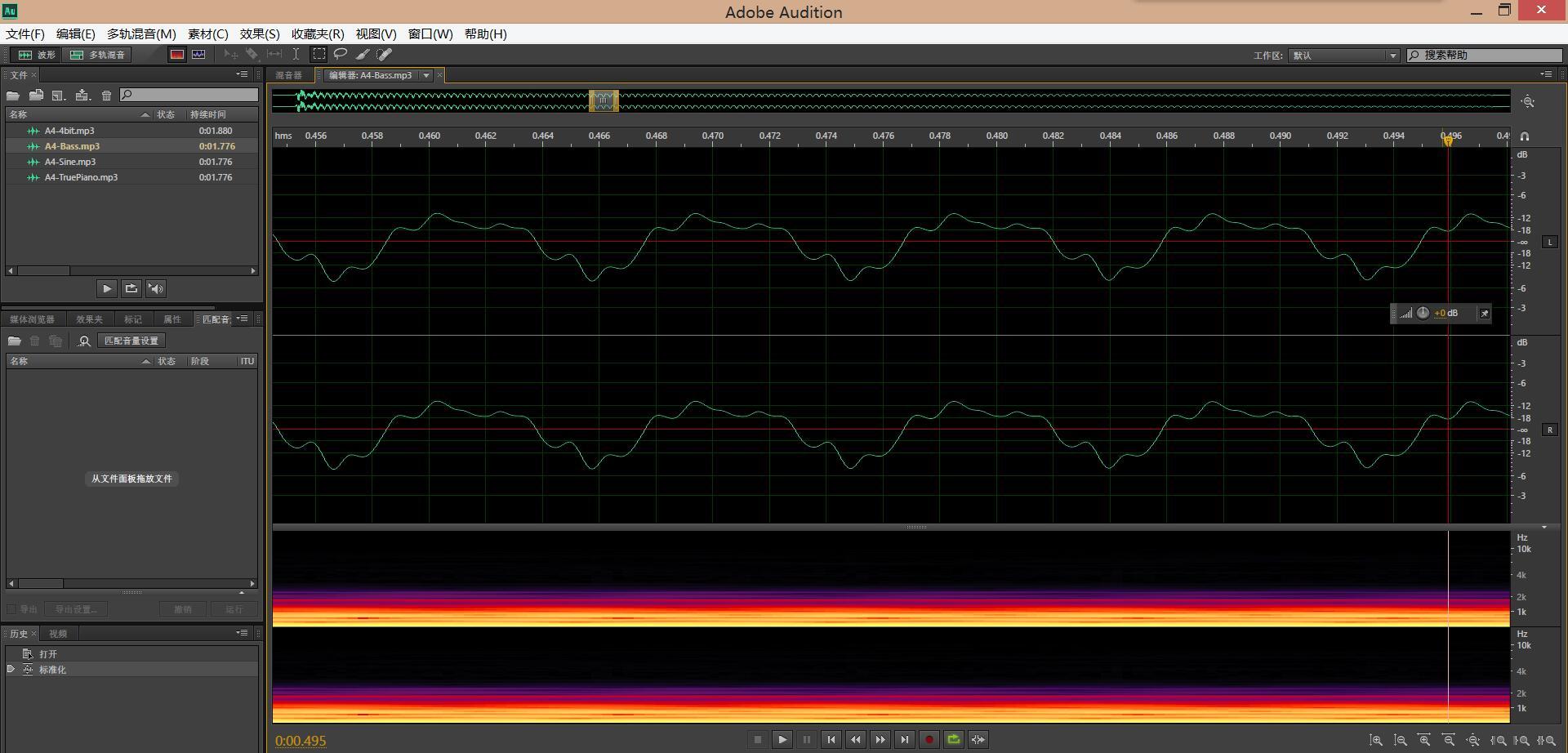This screenshot has height=753, width=1568.
Task: Open the Match Volume panel options menu
Action: click(242, 319)
